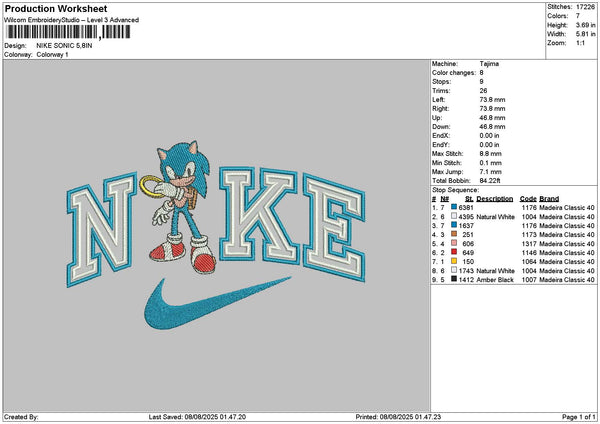Click the Sonic figure in the embroidery preview
The height and width of the screenshot is (424, 600).
(x=180, y=207)
